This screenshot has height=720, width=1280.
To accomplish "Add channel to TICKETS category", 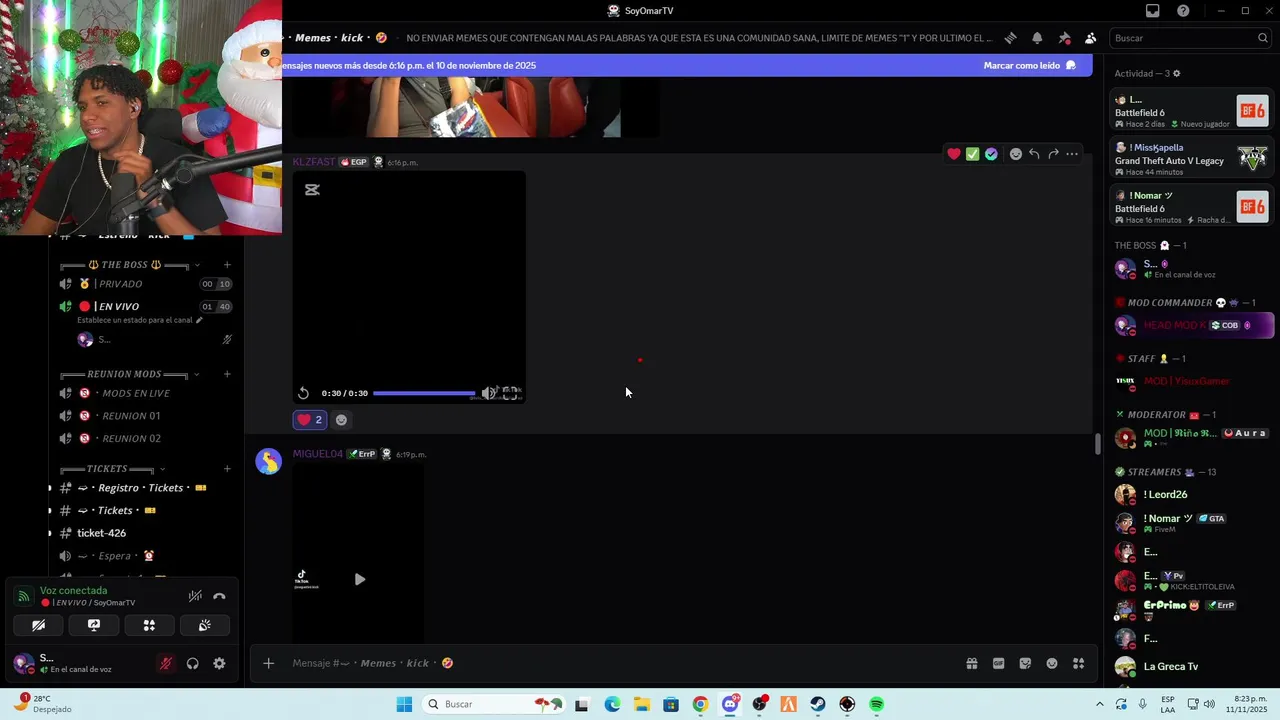I will (227, 469).
